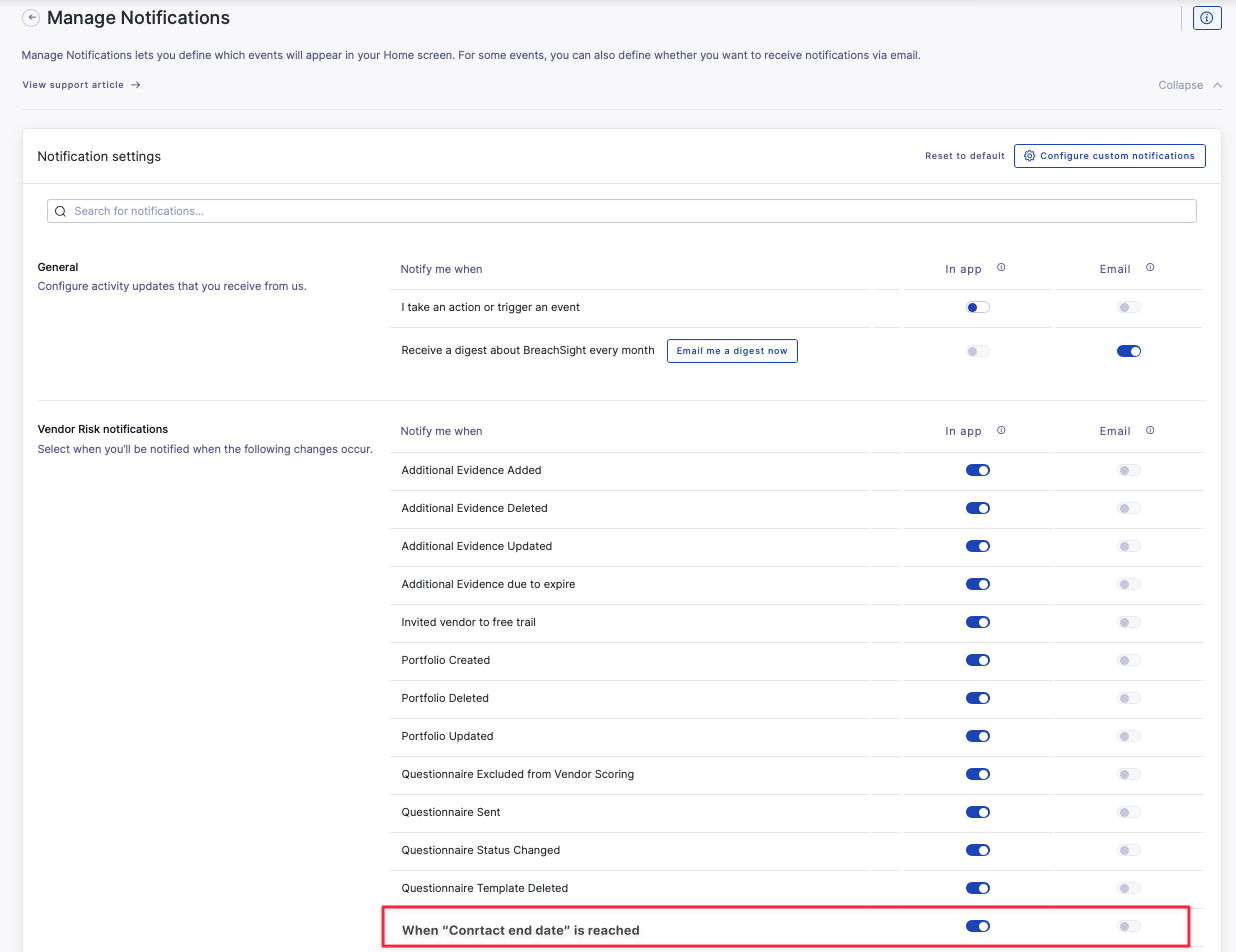Collapse the page description section
This screenshot has width=1236, height=952.
point(1190,85)
